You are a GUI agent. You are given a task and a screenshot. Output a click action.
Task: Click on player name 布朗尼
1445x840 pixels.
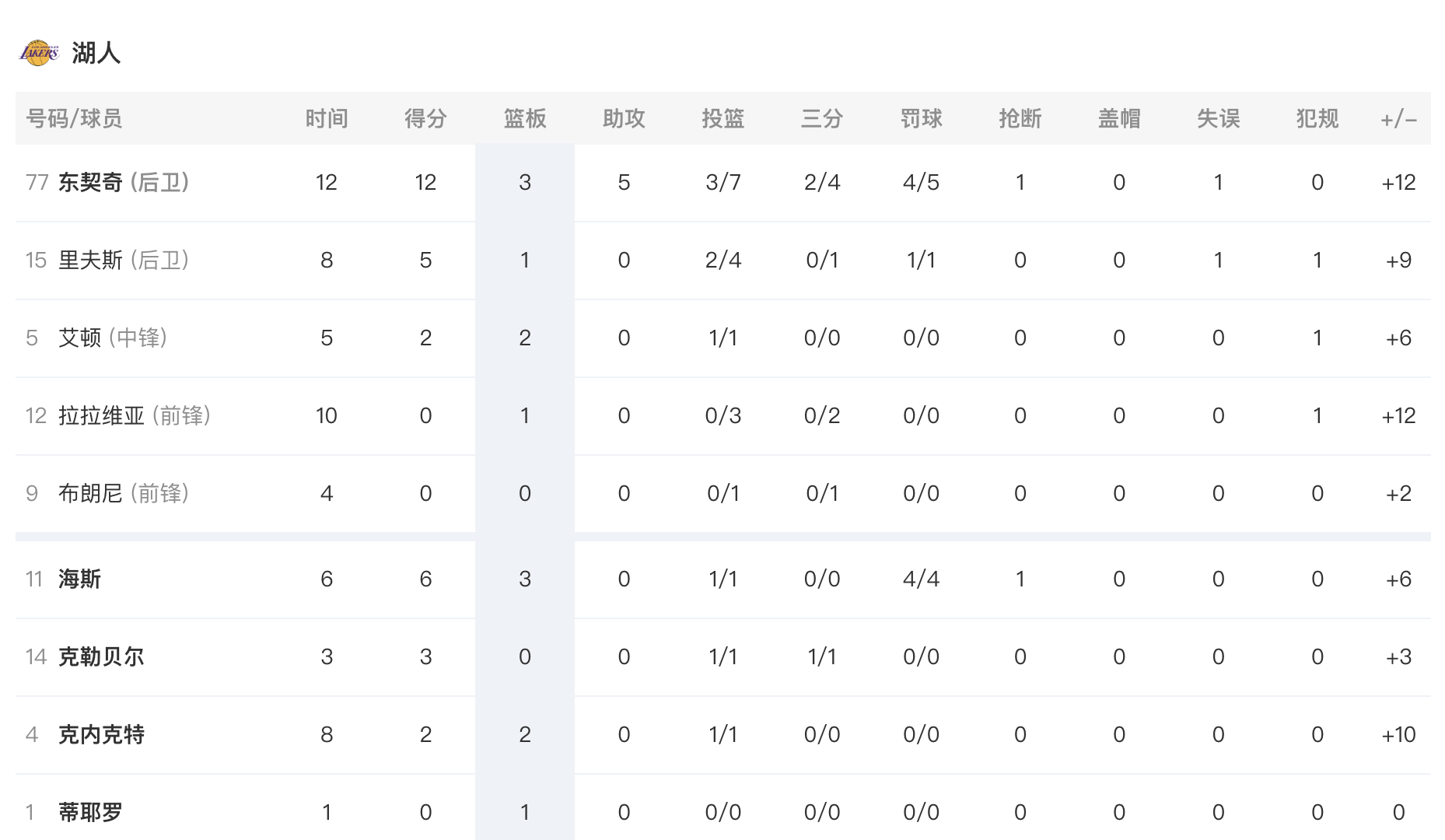(x=90, y=493)
